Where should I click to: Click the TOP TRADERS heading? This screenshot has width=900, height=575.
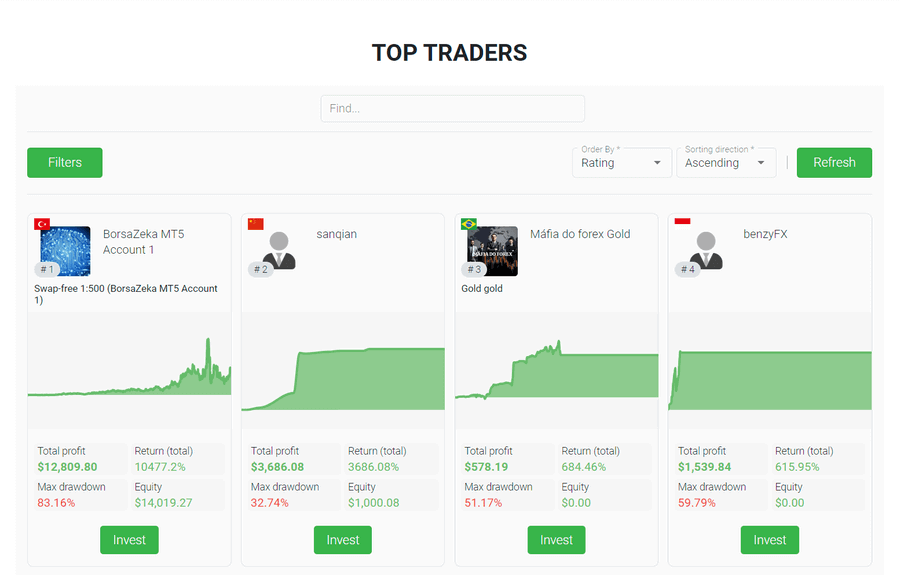point(449,53)
